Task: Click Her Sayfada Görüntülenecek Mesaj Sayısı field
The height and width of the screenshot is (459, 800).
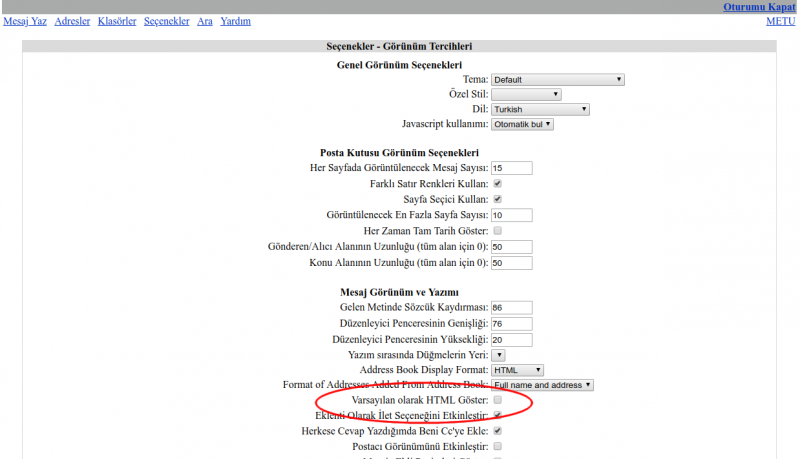Action: [512, 168]
